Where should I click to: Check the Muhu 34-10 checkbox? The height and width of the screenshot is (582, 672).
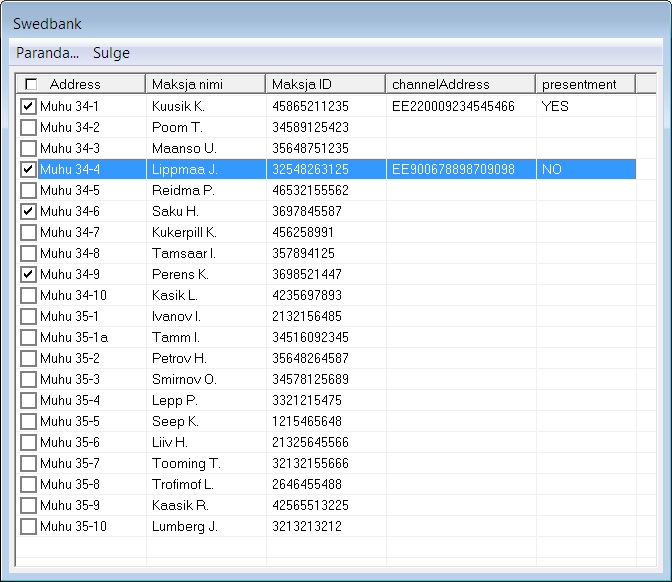click(28, 295)
